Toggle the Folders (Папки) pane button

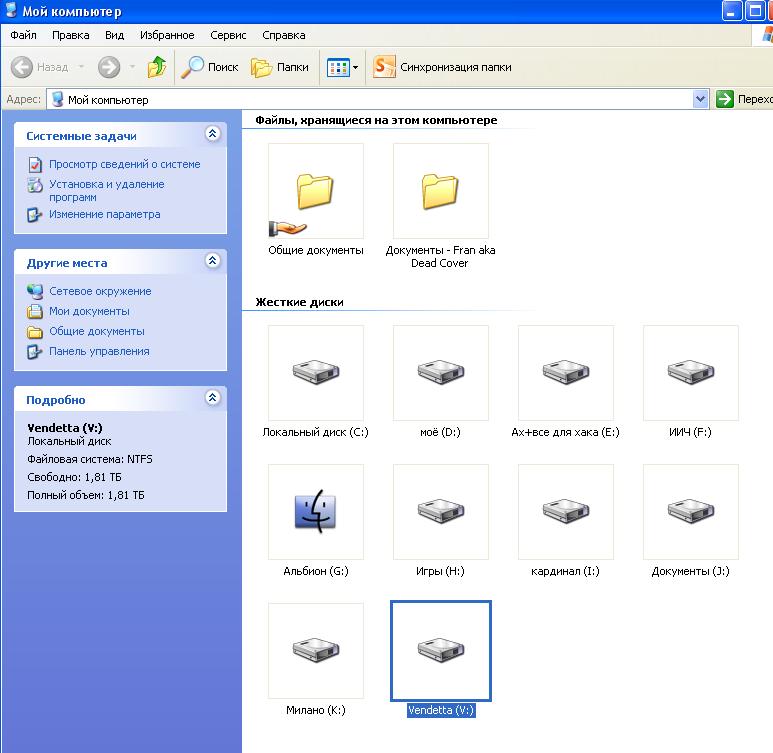(280, 67)
